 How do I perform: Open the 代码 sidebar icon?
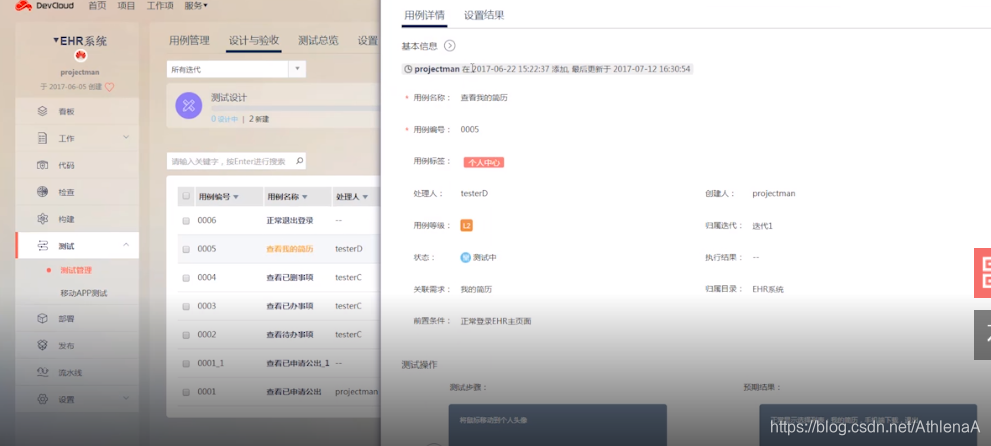pyautogui.click(x=42, y=165)
